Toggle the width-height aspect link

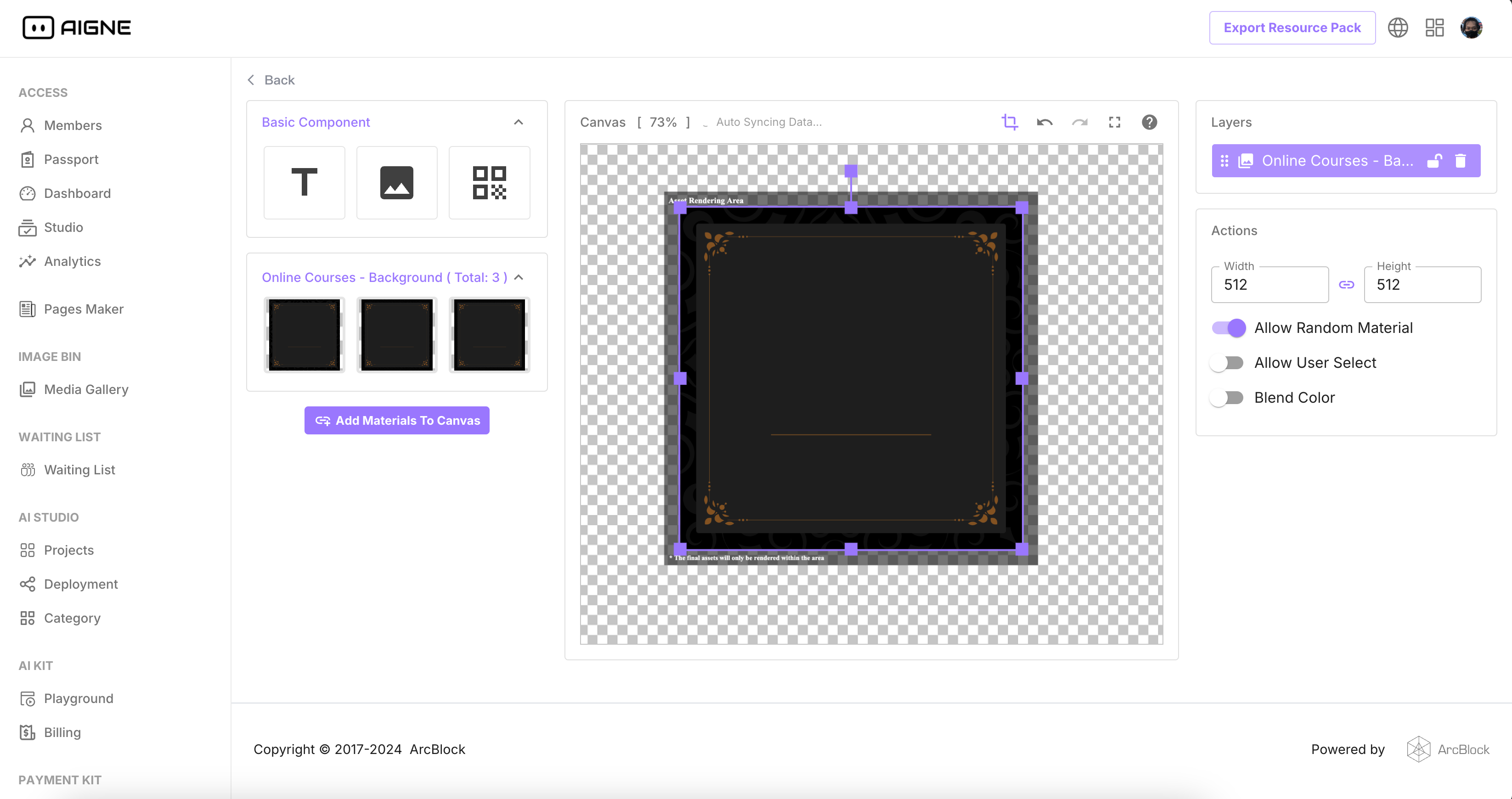(x=1347, y=285)
